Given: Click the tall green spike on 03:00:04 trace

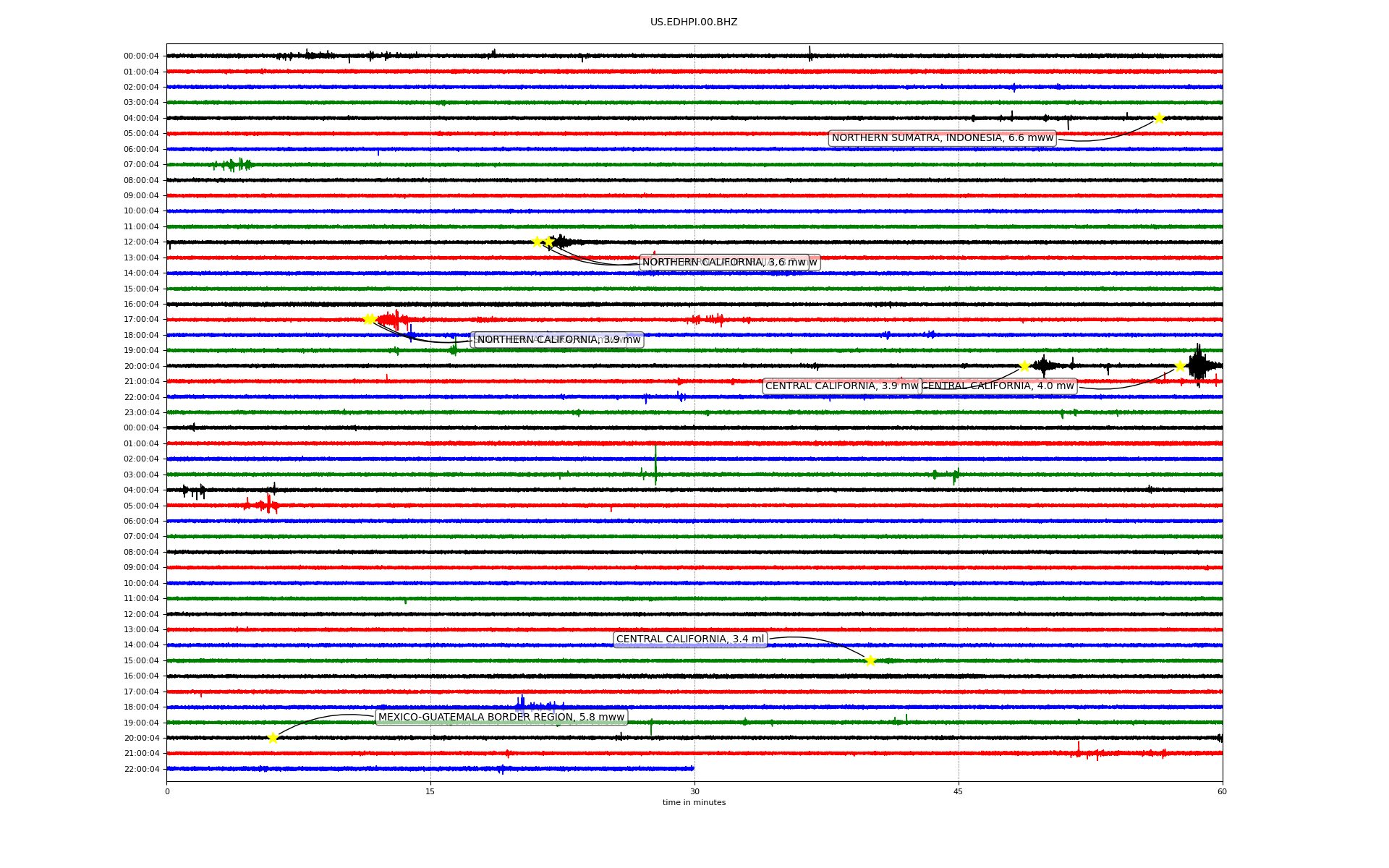Looking at the screenshot, I should click(655, 464).
